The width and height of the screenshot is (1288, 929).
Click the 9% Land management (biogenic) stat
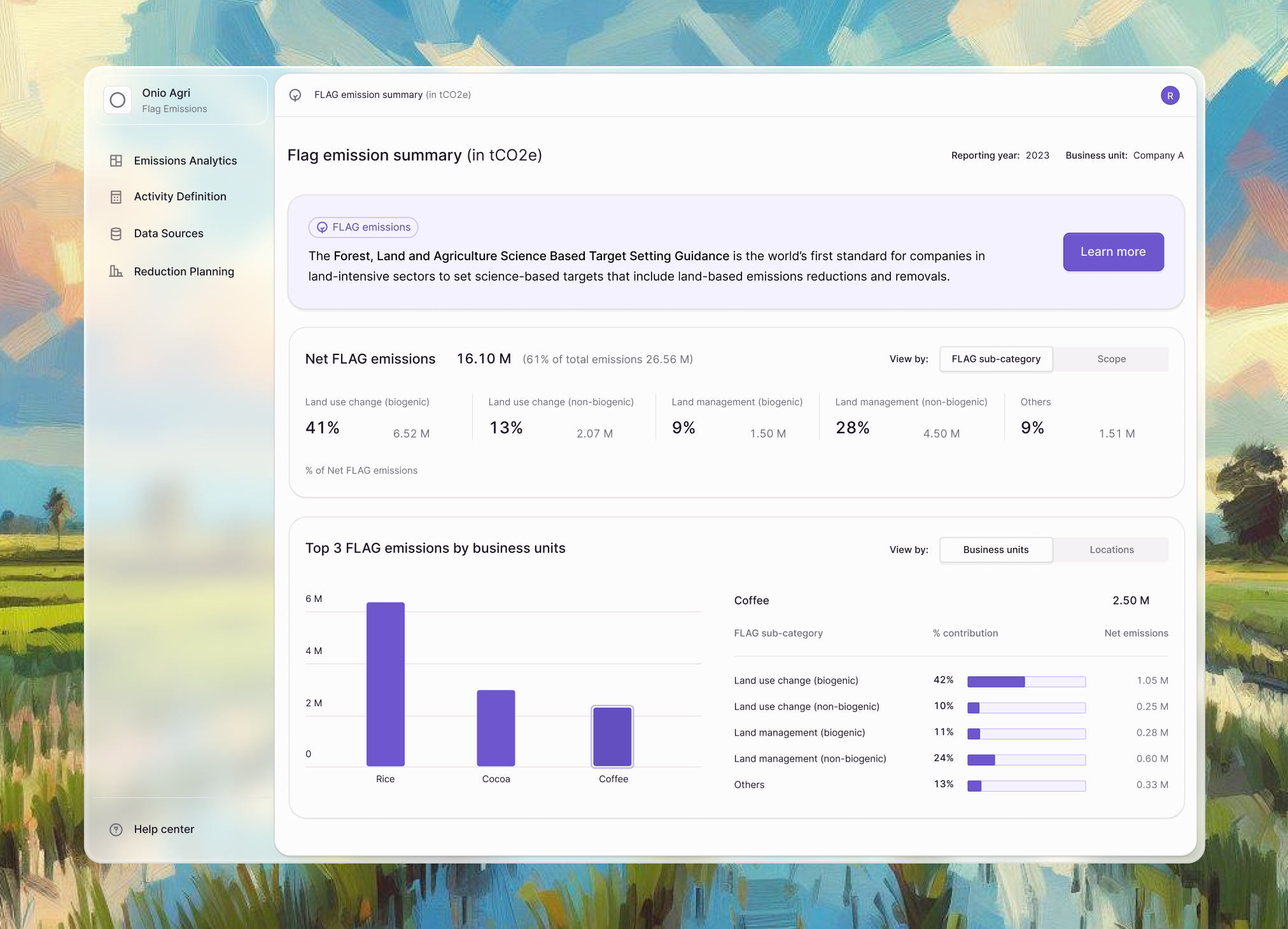pyautogui.click(x=683, y=428)
